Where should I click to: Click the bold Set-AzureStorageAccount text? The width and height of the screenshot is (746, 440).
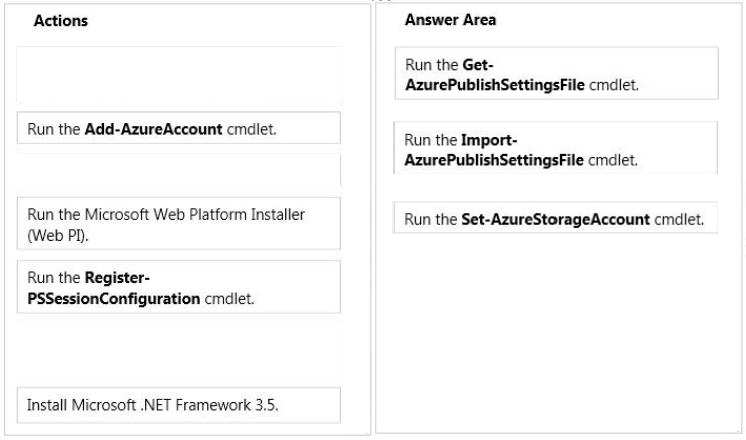coord(555,219)
